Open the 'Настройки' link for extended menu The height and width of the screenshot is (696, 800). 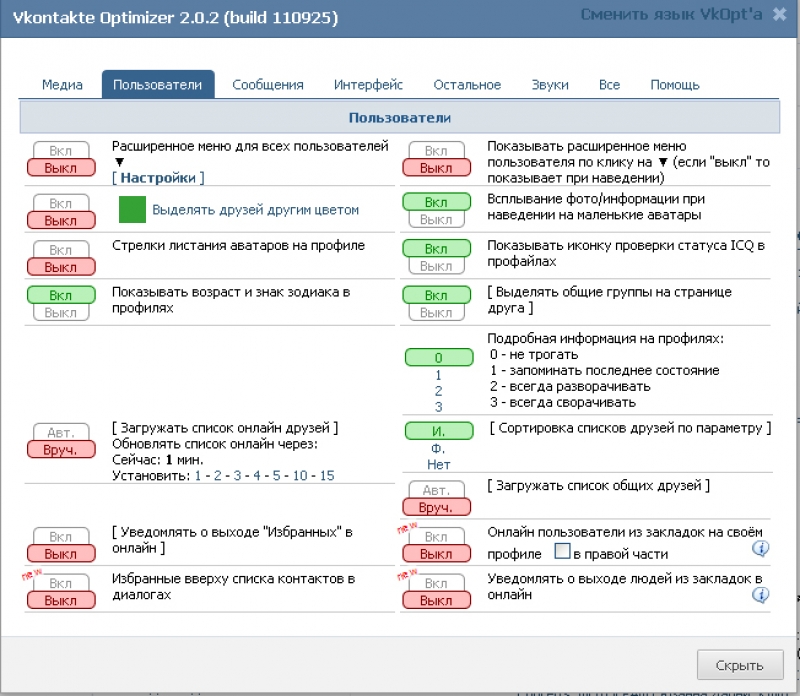coord(158,178)
